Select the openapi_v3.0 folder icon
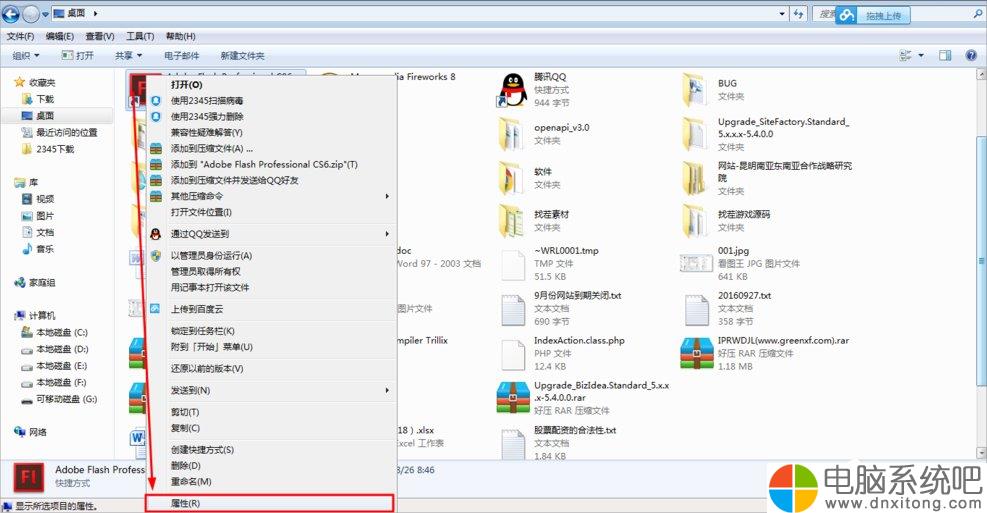987x513 pixels. 512,134
